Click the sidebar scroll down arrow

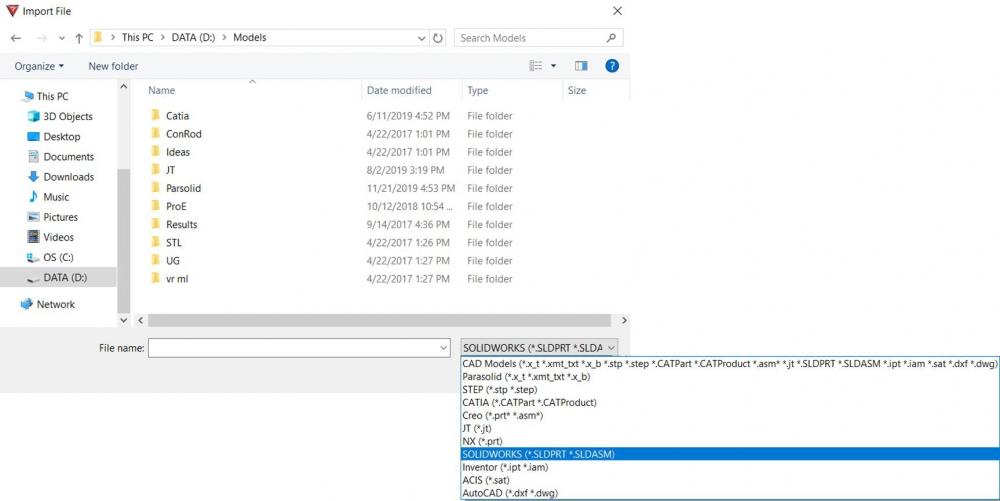(x=124, y=320)
